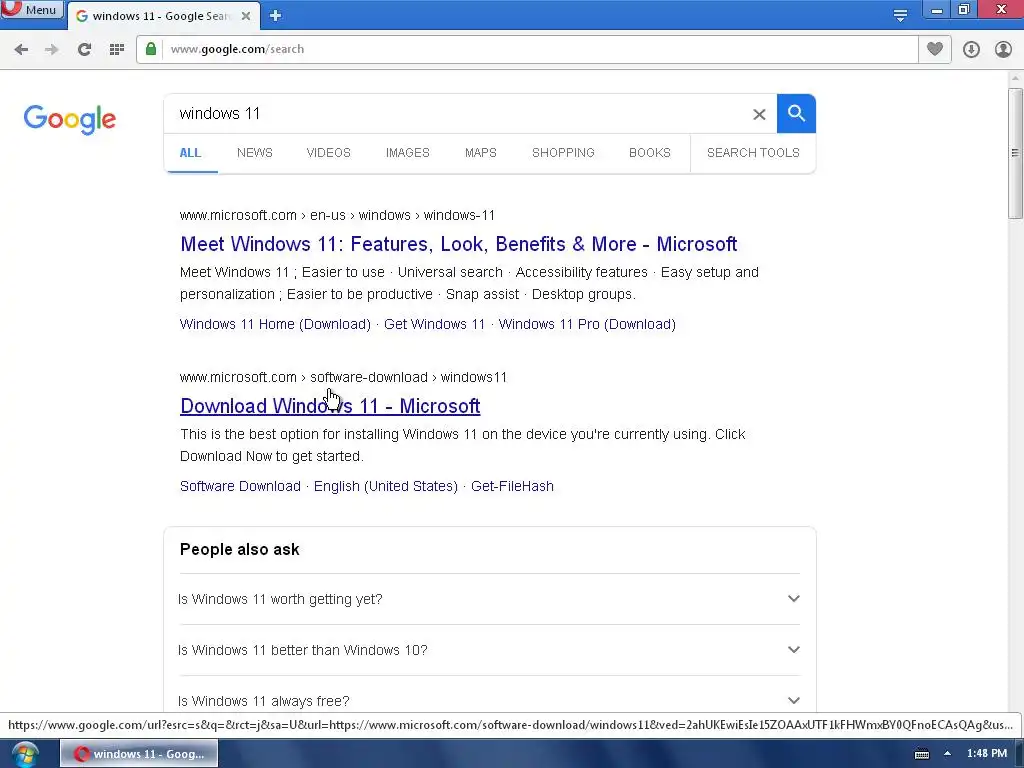Image resolution: width=1024 pixels, height=768 pixels.
Task: Show hidden tray icons arrow
Action: coord(947,754)
